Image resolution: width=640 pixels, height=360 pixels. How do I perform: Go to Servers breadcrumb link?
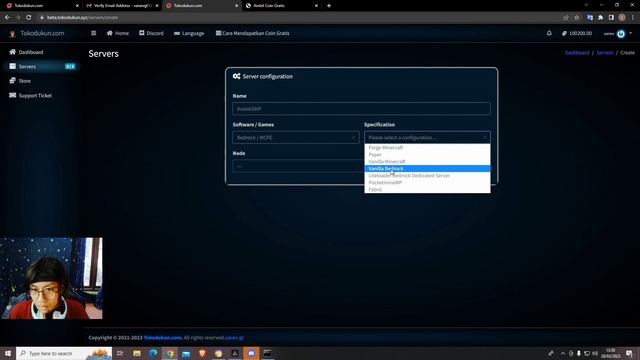pos(605,53)
